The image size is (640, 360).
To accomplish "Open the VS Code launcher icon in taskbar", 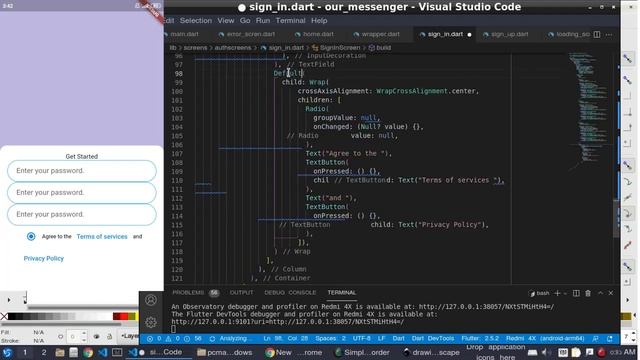I will (102, 352).
